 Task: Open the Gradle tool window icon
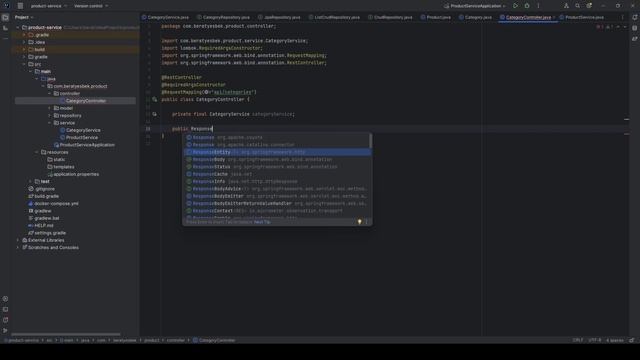pyautogui.click(x=635, y=39)
